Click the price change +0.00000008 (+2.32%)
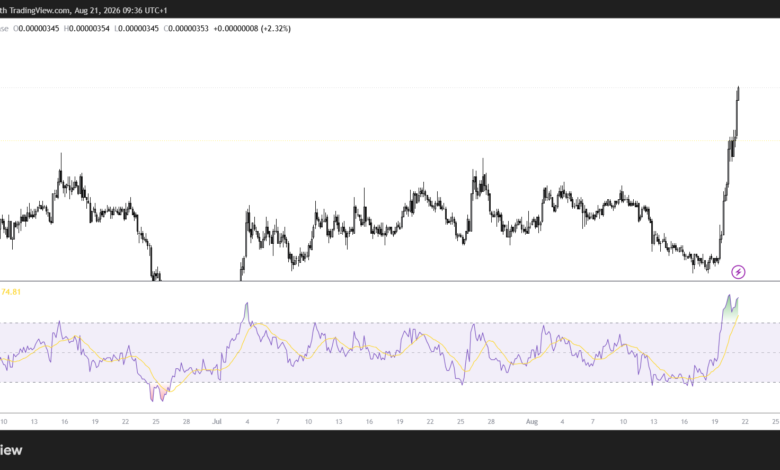 coord(252,29)
